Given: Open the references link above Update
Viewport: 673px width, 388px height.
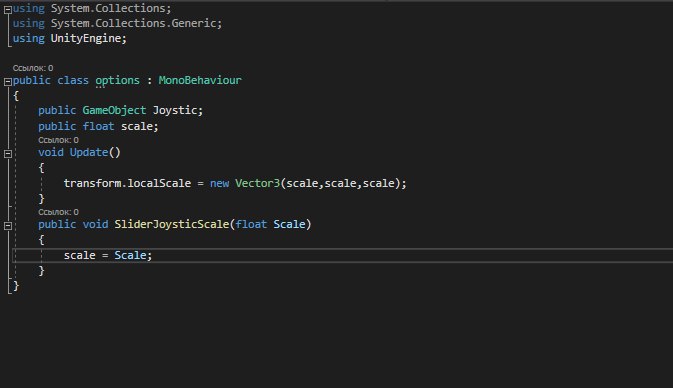Looking at the screenshot, I should [58, 140].
